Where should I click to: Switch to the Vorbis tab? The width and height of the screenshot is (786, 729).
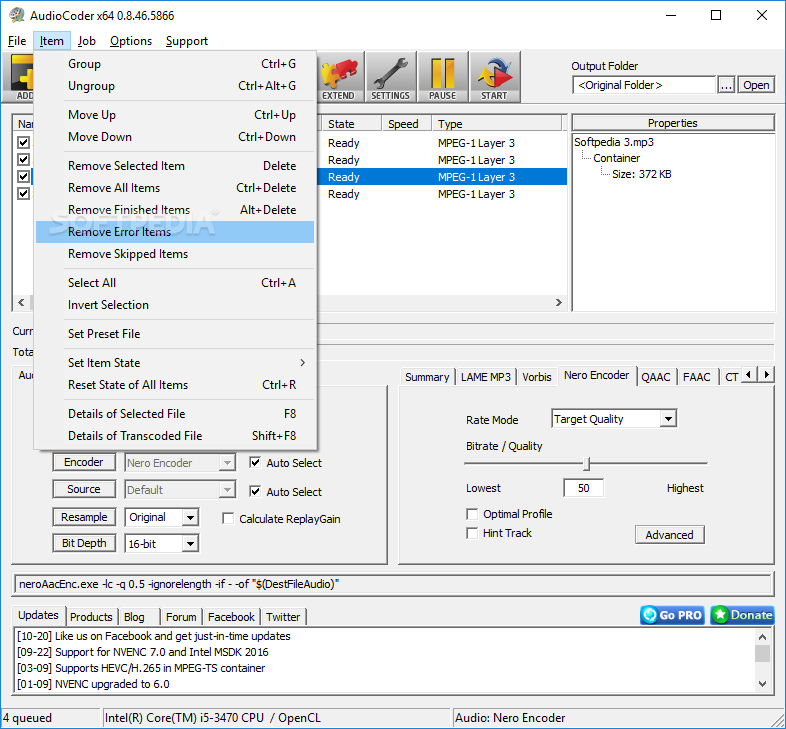[536, 377]
